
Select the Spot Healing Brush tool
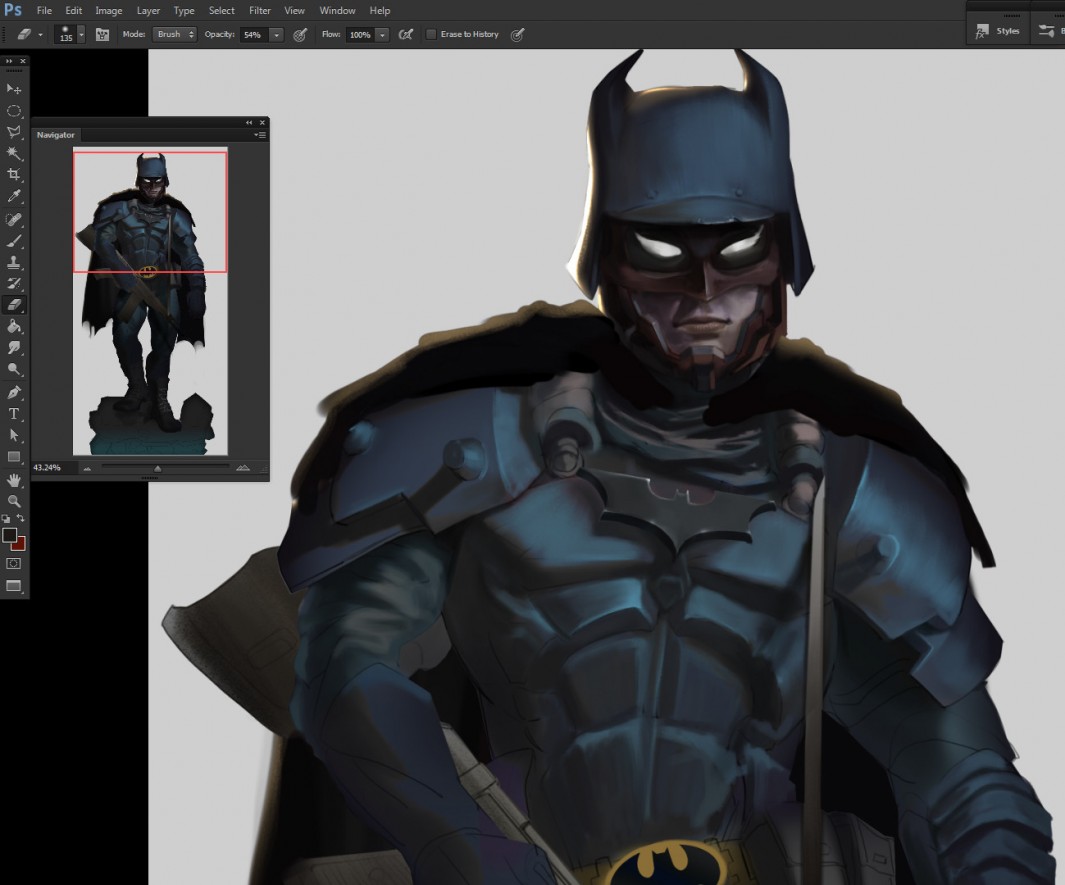point(14,219)
